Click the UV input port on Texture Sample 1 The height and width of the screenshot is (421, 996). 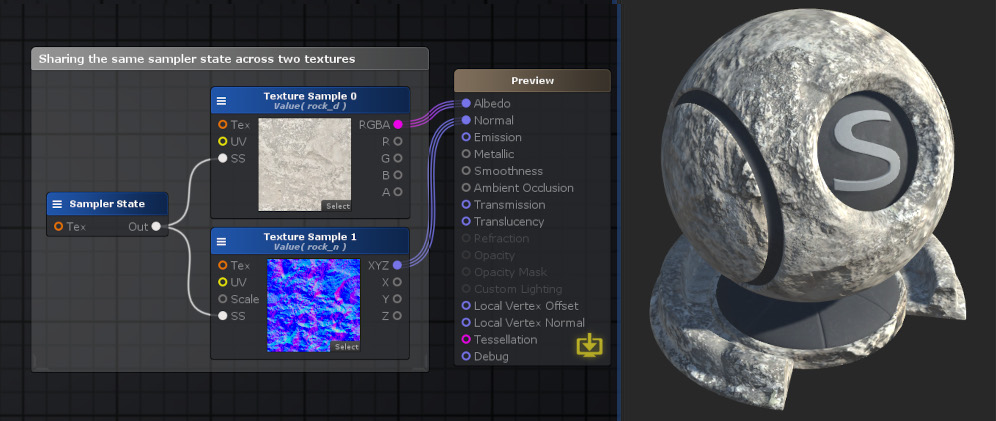pos(222,282)
